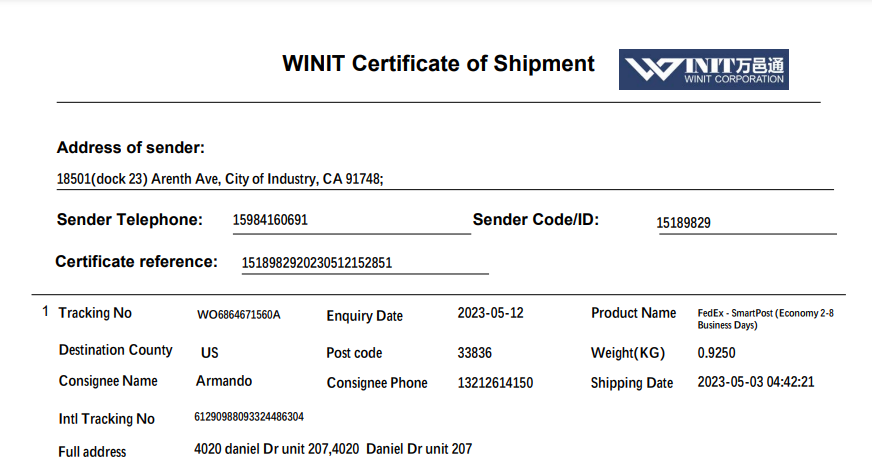The width and height of the screenshot is (872, 463).
Task: Click the Certificate reference number field
Action: click(317, 263)
